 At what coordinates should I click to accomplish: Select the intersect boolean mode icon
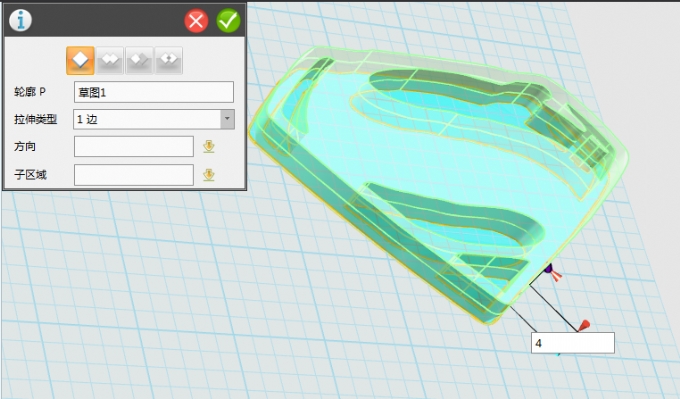pyautogui.click(x=169, y=60)
